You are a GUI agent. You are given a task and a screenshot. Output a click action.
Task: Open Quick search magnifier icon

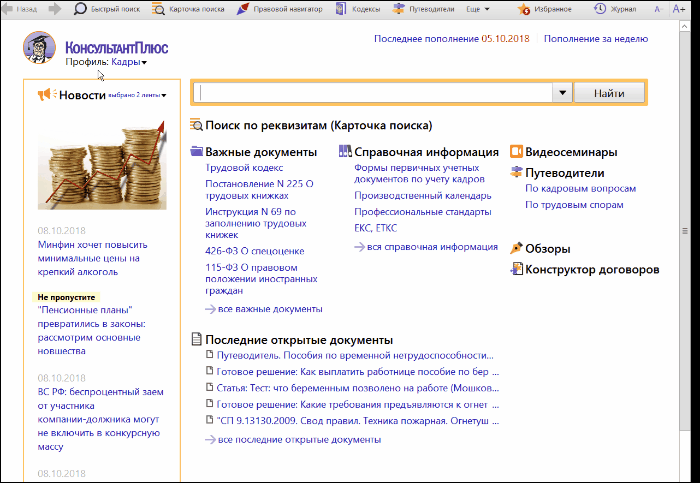tap(80, 9)
